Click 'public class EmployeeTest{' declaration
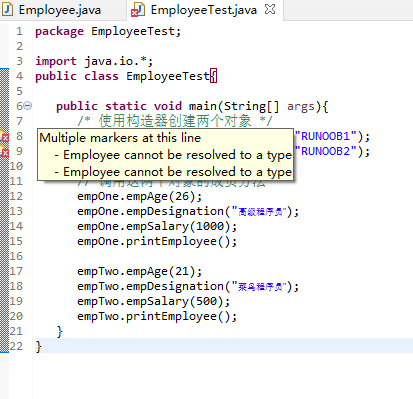Image resolution: width=413 pixels, height=399 pixels. pyautogui.click(x=126, y=76)
